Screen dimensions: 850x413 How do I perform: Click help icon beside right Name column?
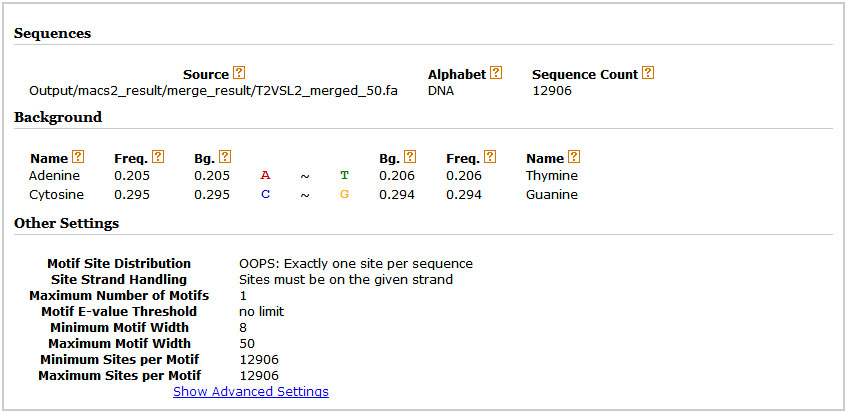pyautogui.click(x=573, y=157)
